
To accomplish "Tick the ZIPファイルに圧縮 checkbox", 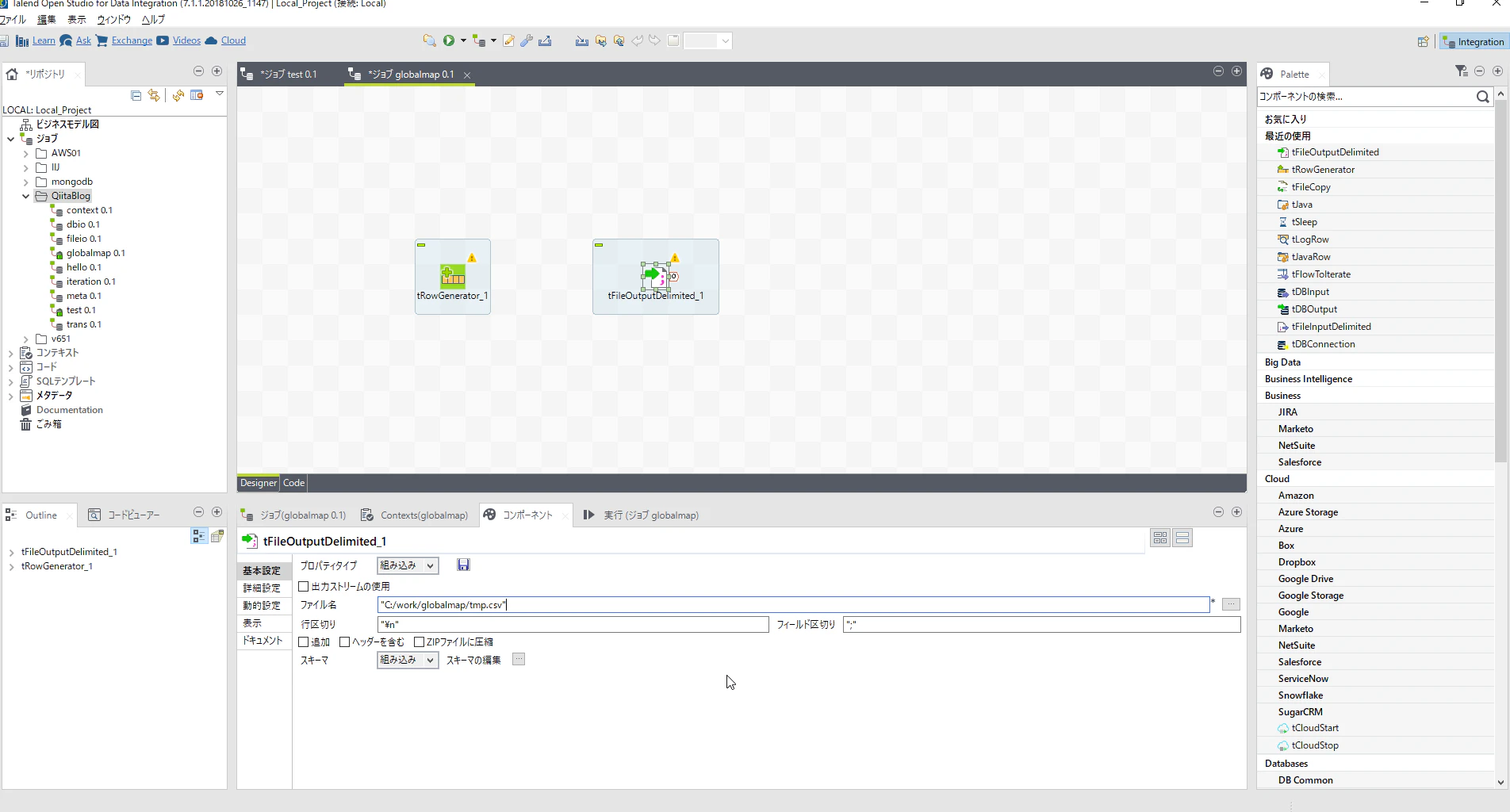I will 419,642.
